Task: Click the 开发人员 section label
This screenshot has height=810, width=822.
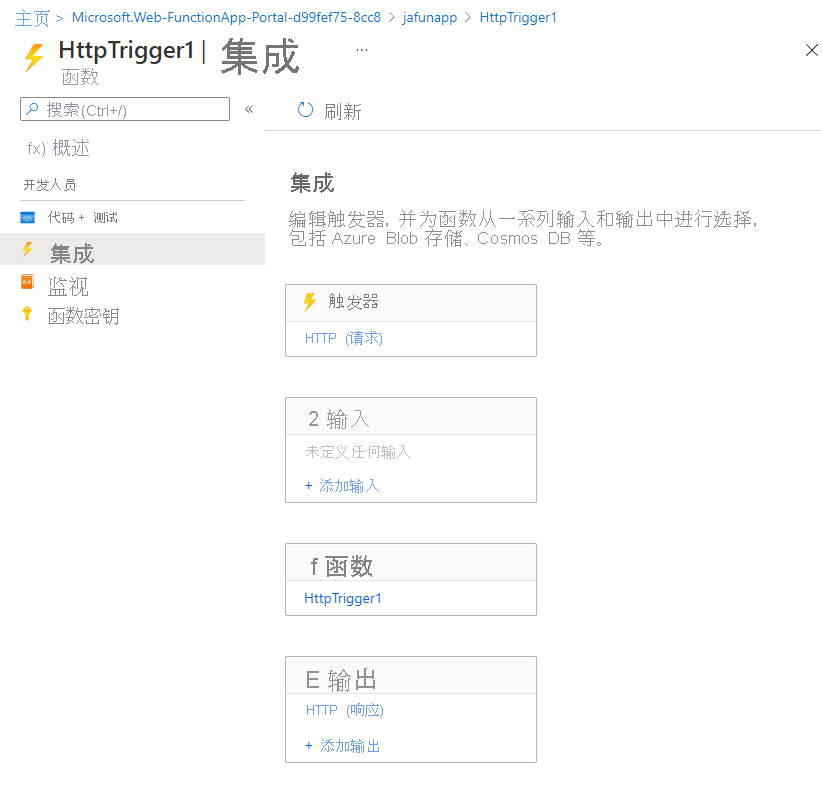Action: 50,185
